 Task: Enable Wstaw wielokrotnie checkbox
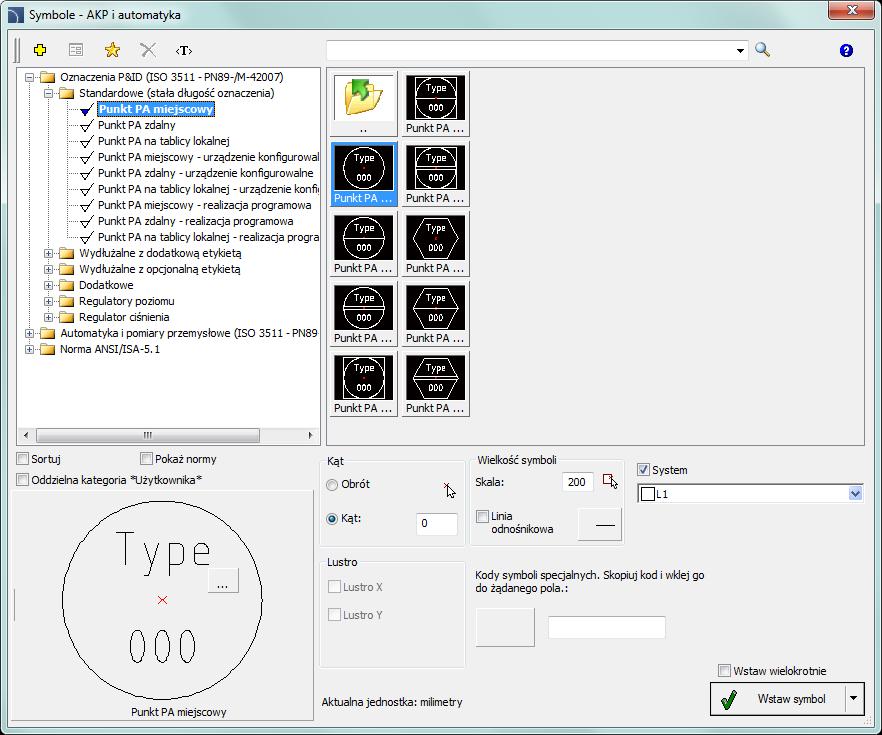point(724,670)
